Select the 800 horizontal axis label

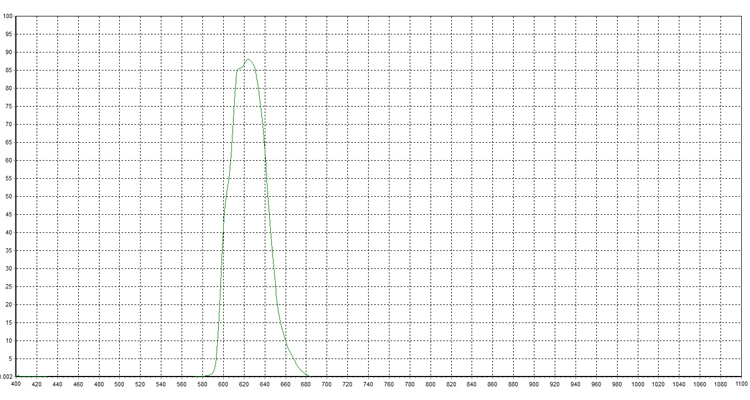pos(430,384)
